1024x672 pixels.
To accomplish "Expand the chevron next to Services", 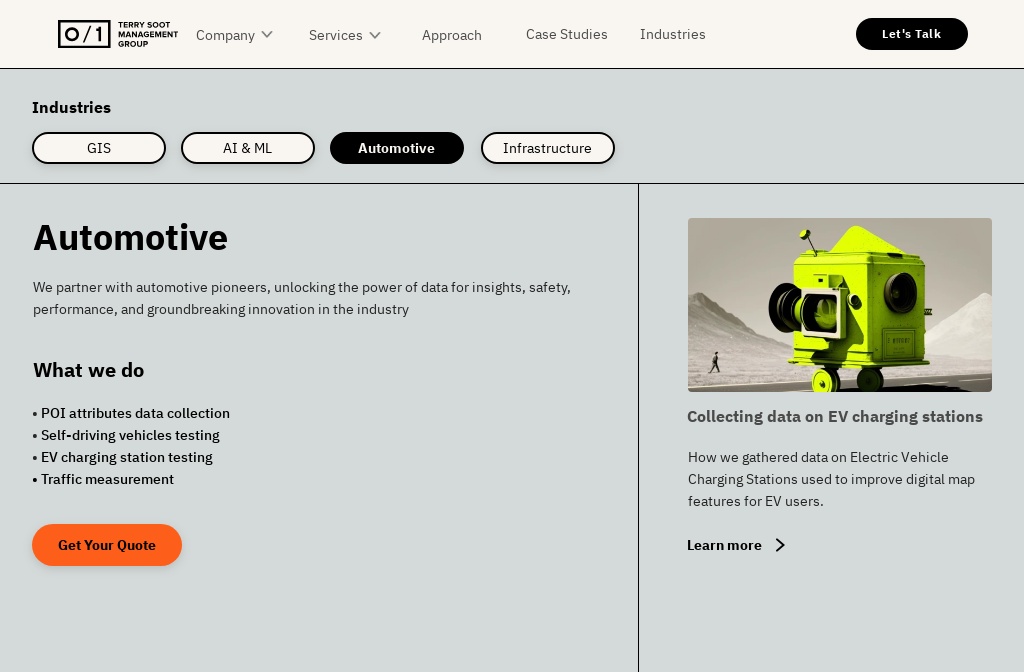I will point(375,35).
